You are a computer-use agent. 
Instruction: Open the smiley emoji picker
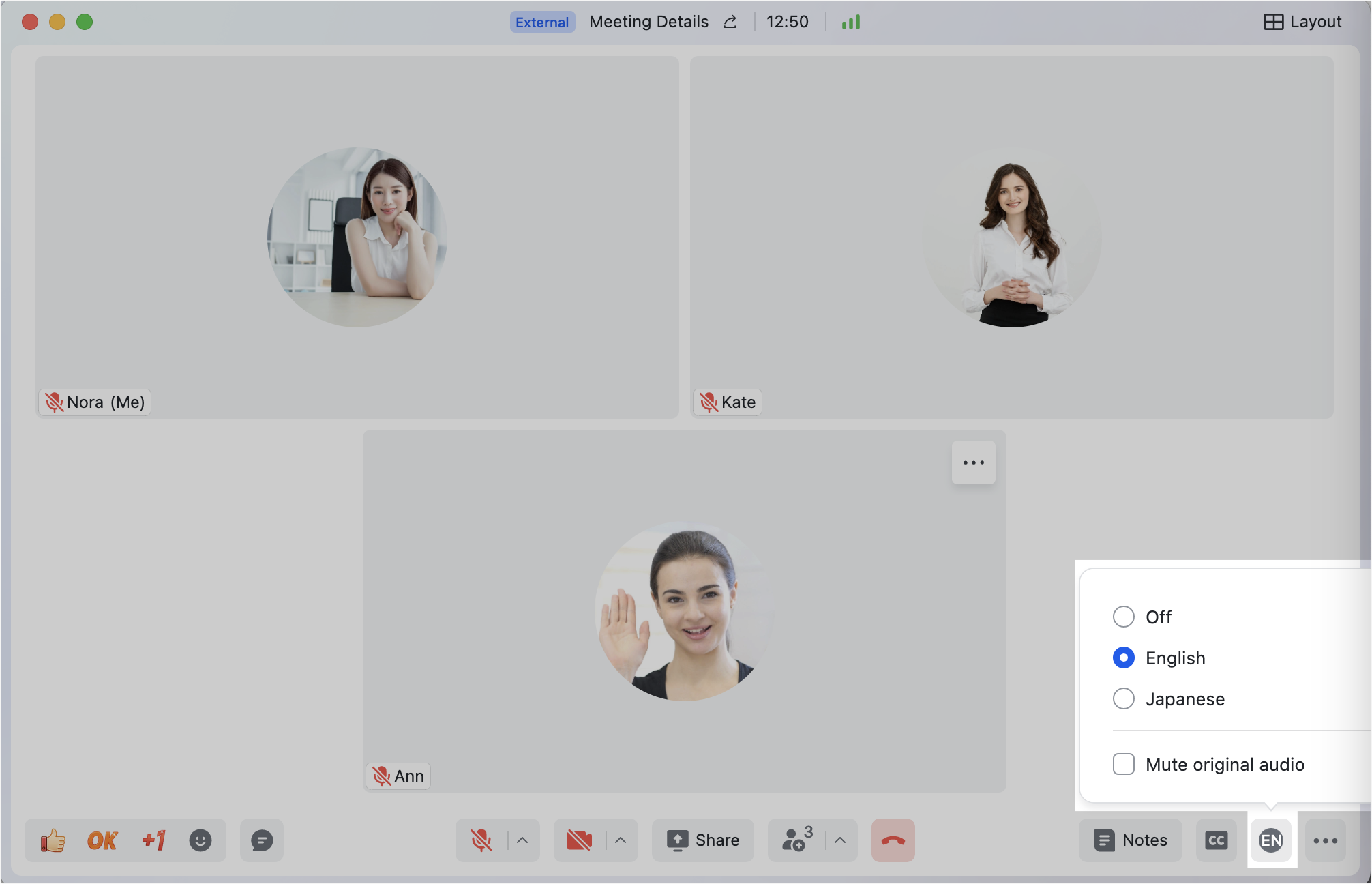pos(200,840)
